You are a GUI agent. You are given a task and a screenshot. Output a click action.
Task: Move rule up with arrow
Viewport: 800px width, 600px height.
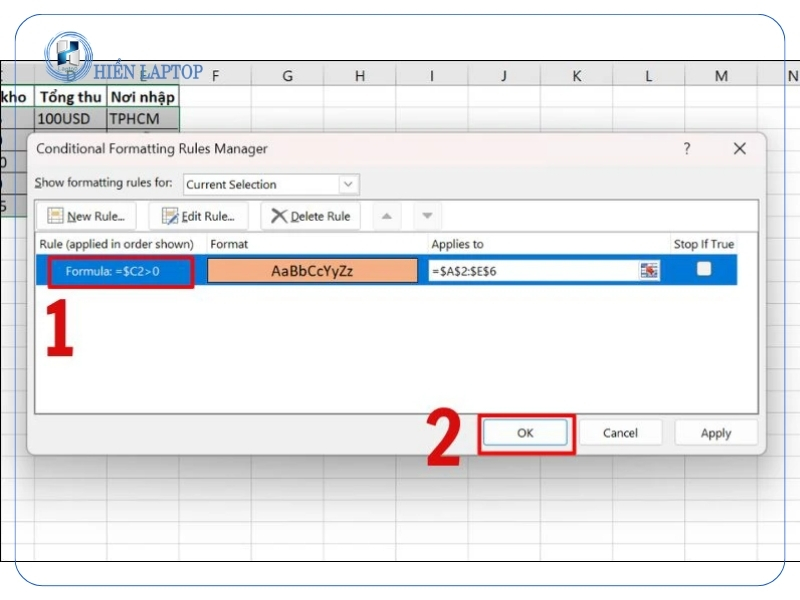tap(387, 216)
